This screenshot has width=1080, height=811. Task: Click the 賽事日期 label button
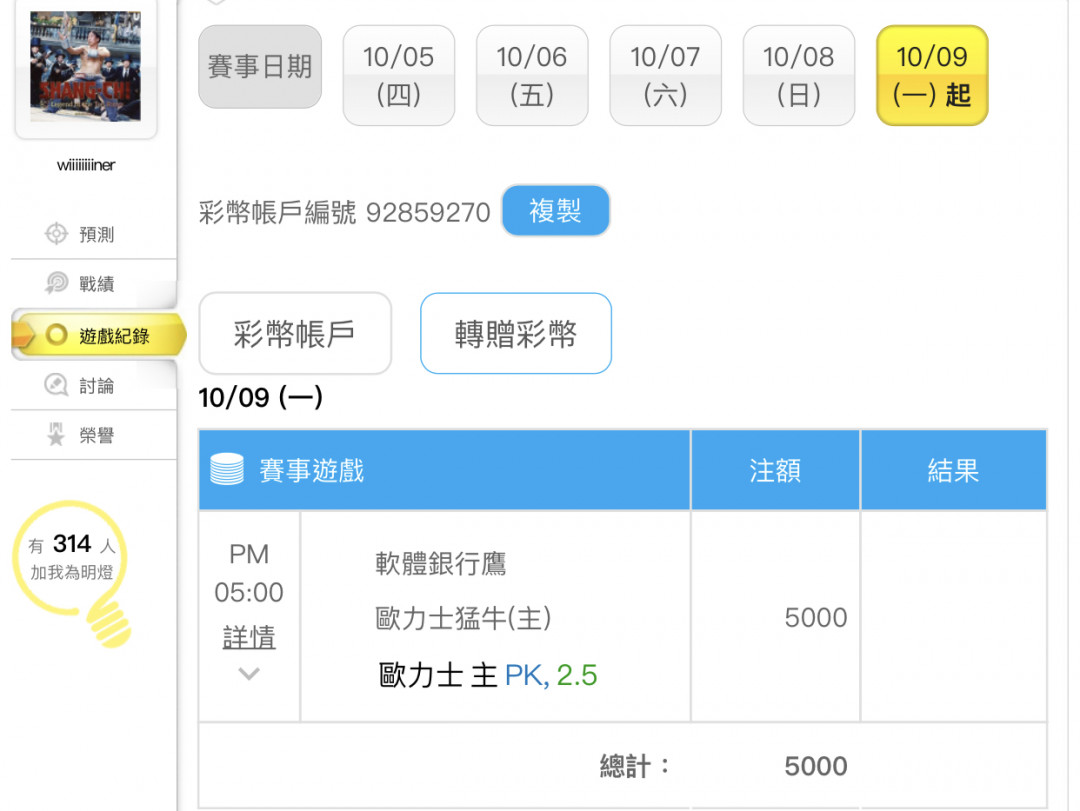(260, 67)
